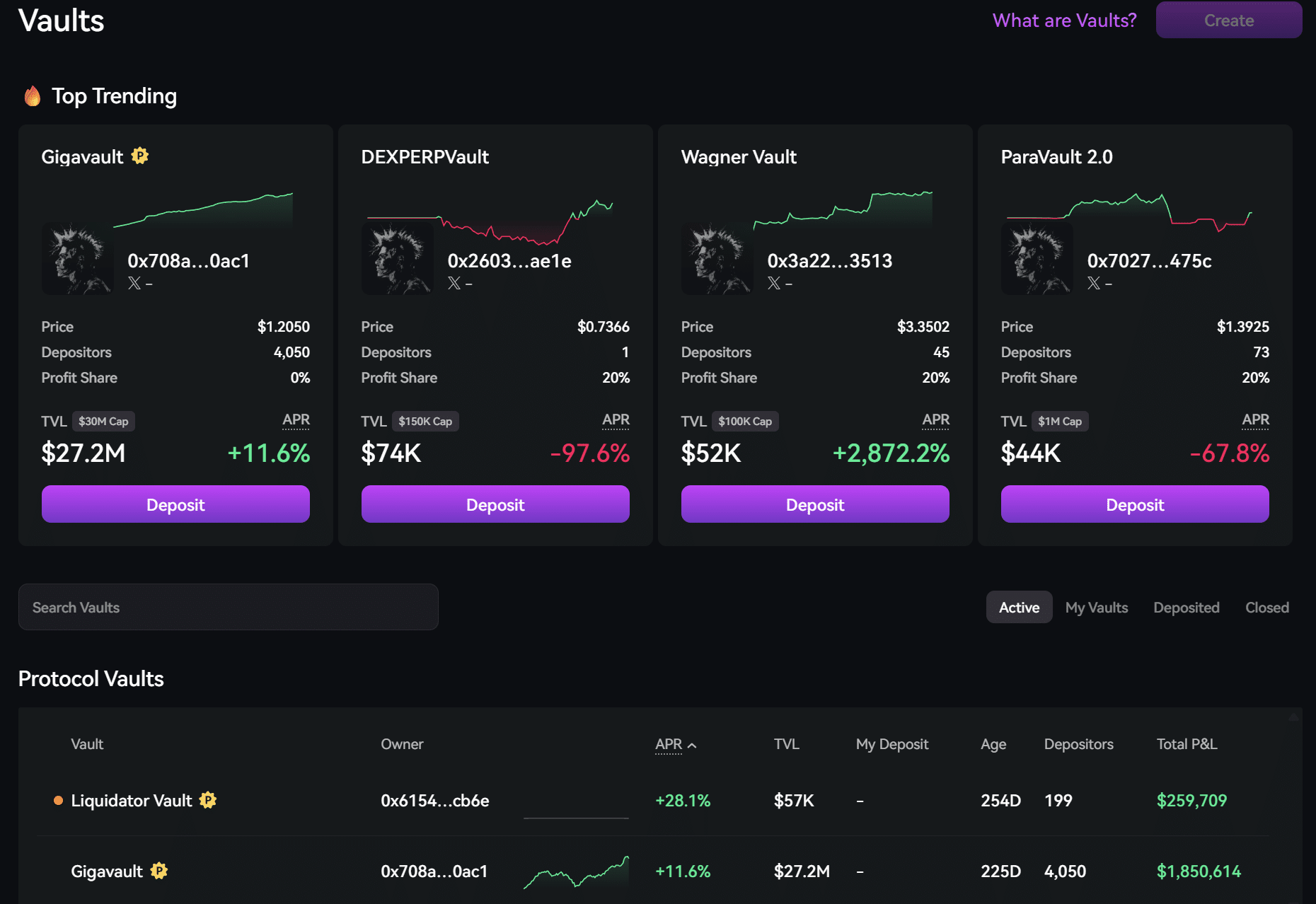Switch to the My Vaults tab
Screen dimensions: 1316x904
1096,608
